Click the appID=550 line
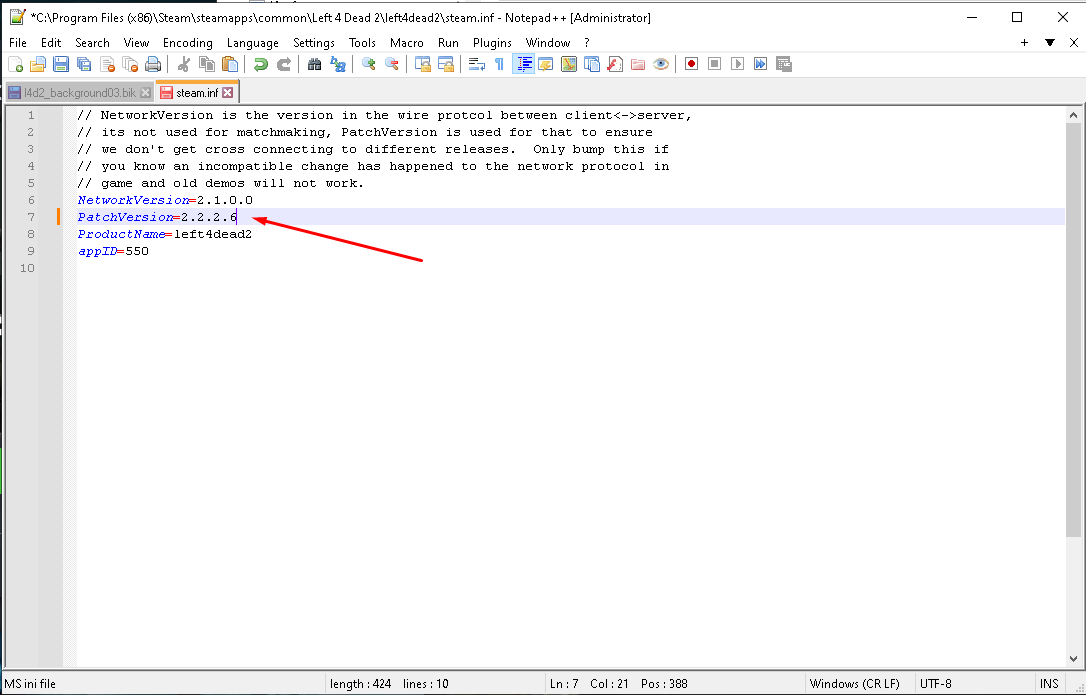This screenshot has width=1086, height=695. 114,252
